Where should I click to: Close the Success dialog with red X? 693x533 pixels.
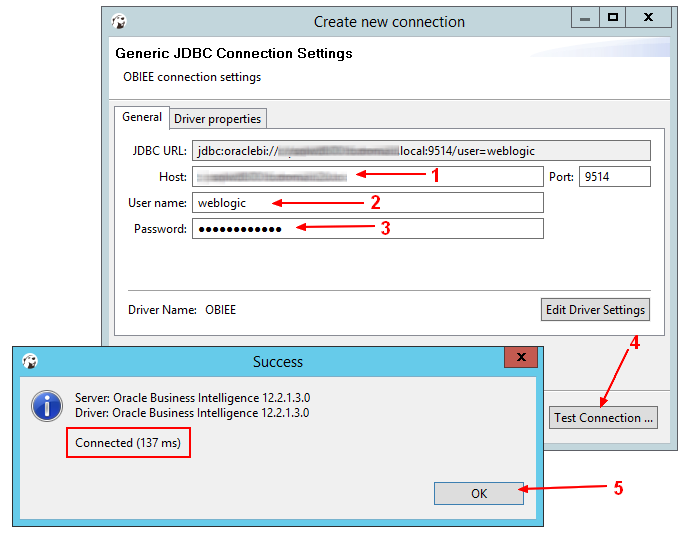coord(520,358)
